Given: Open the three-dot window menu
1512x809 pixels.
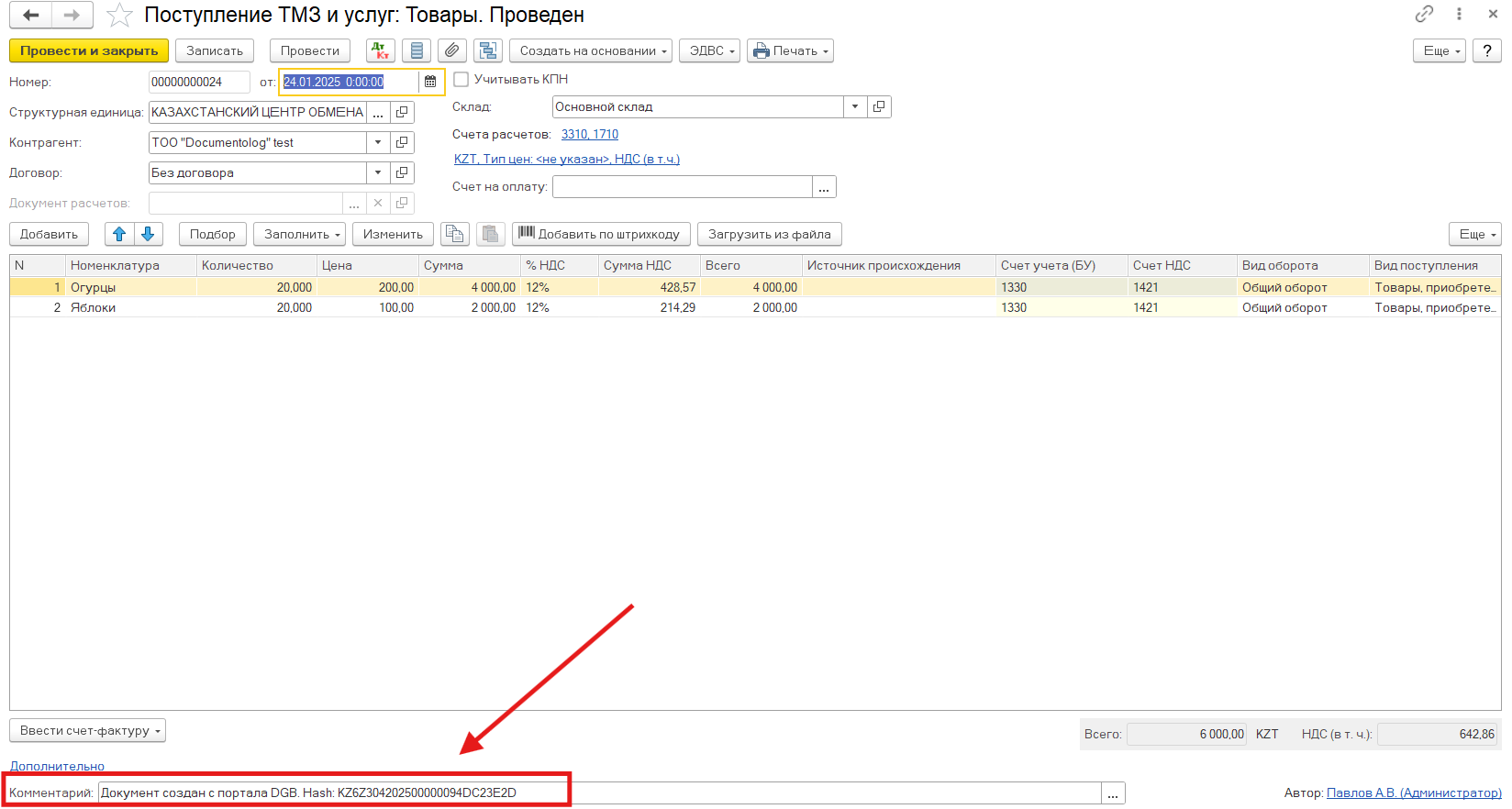Looking at the screenshot, I should 1459,14.
